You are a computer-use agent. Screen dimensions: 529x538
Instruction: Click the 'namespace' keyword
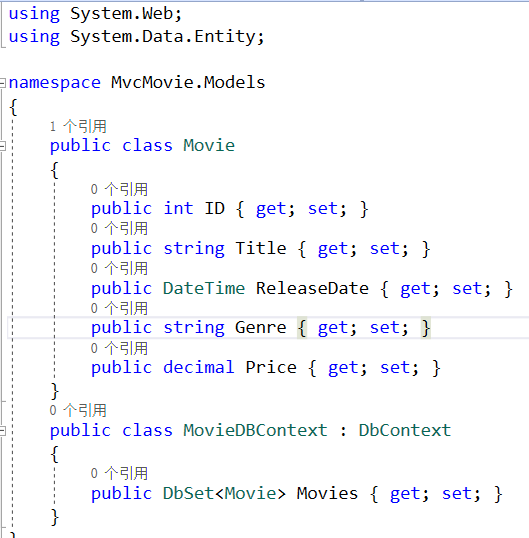point(55,83)
